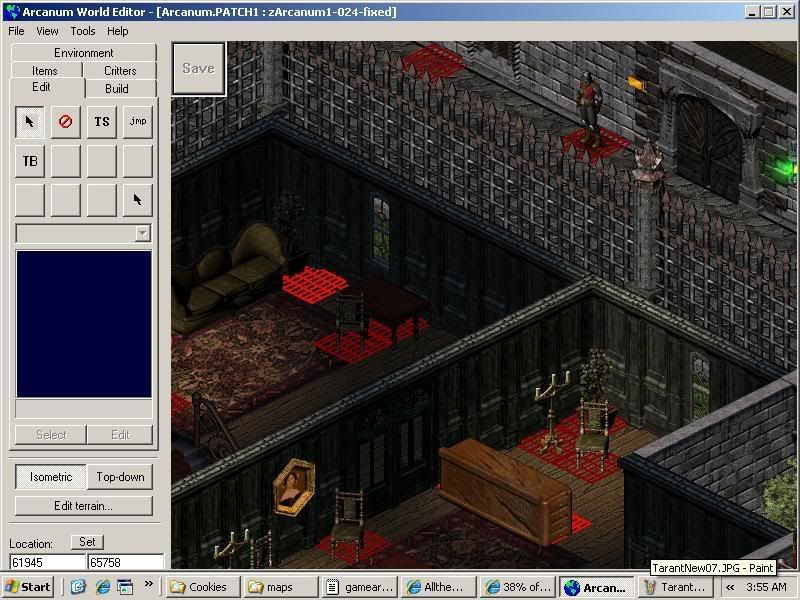Click the Save button

(x=199, y=68)
